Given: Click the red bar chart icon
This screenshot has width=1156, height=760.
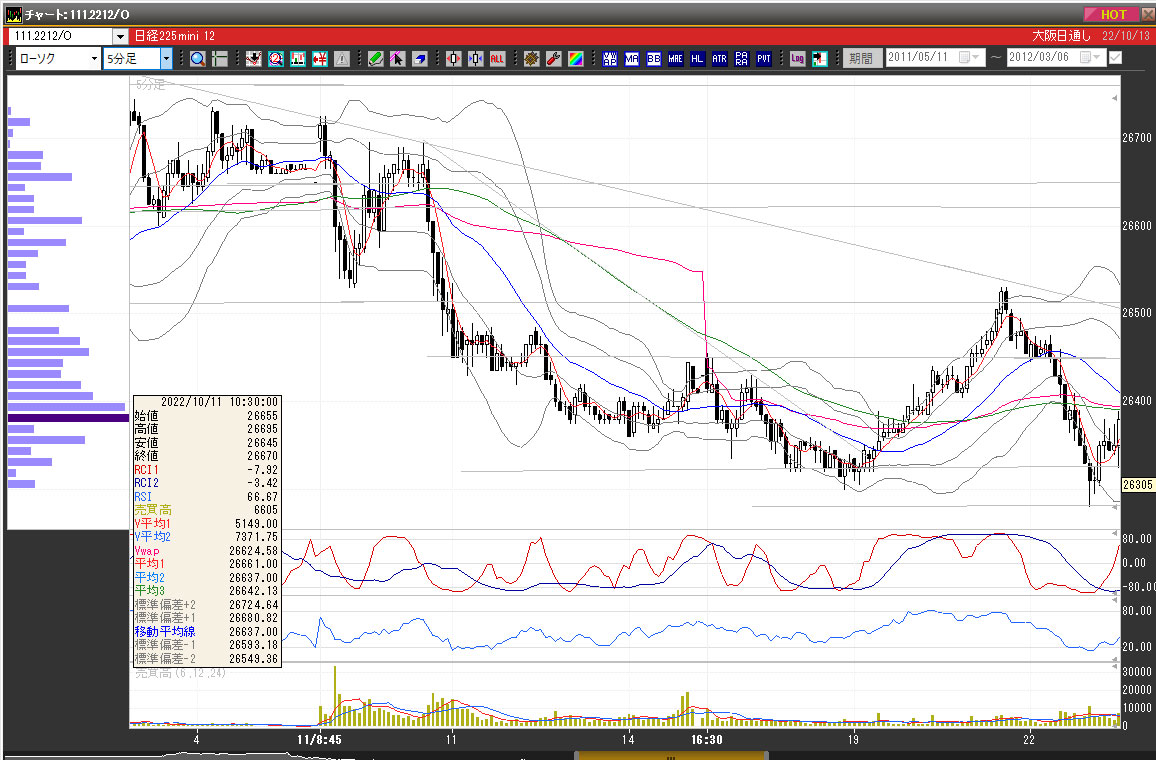Looking at the screenshot, I should tap(298, 59).
